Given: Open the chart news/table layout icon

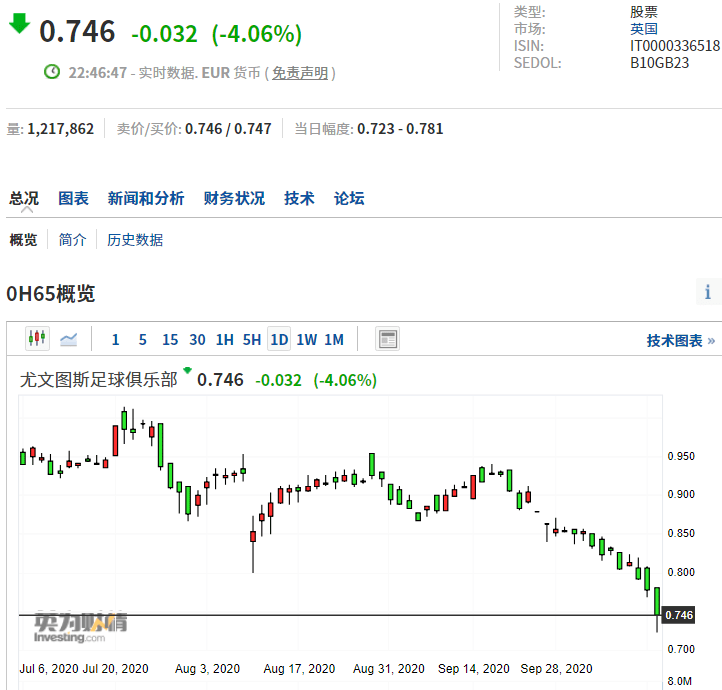Looking at the screenshot, I should [387, 339].
